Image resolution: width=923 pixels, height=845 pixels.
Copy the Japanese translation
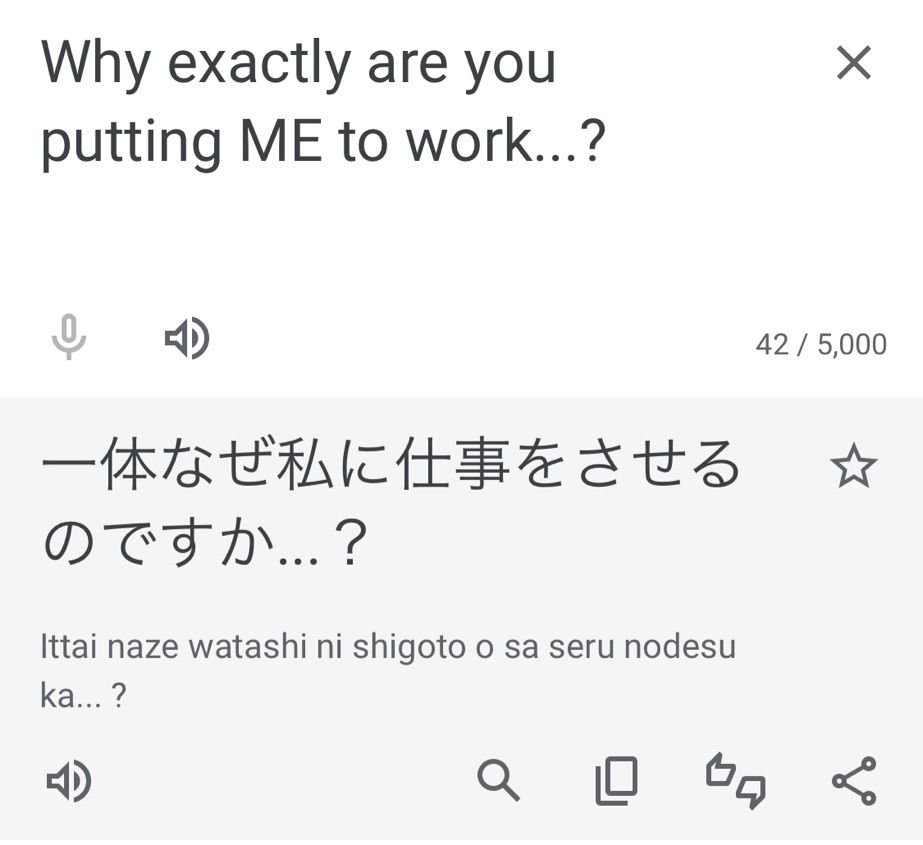(x=616, y=781)
